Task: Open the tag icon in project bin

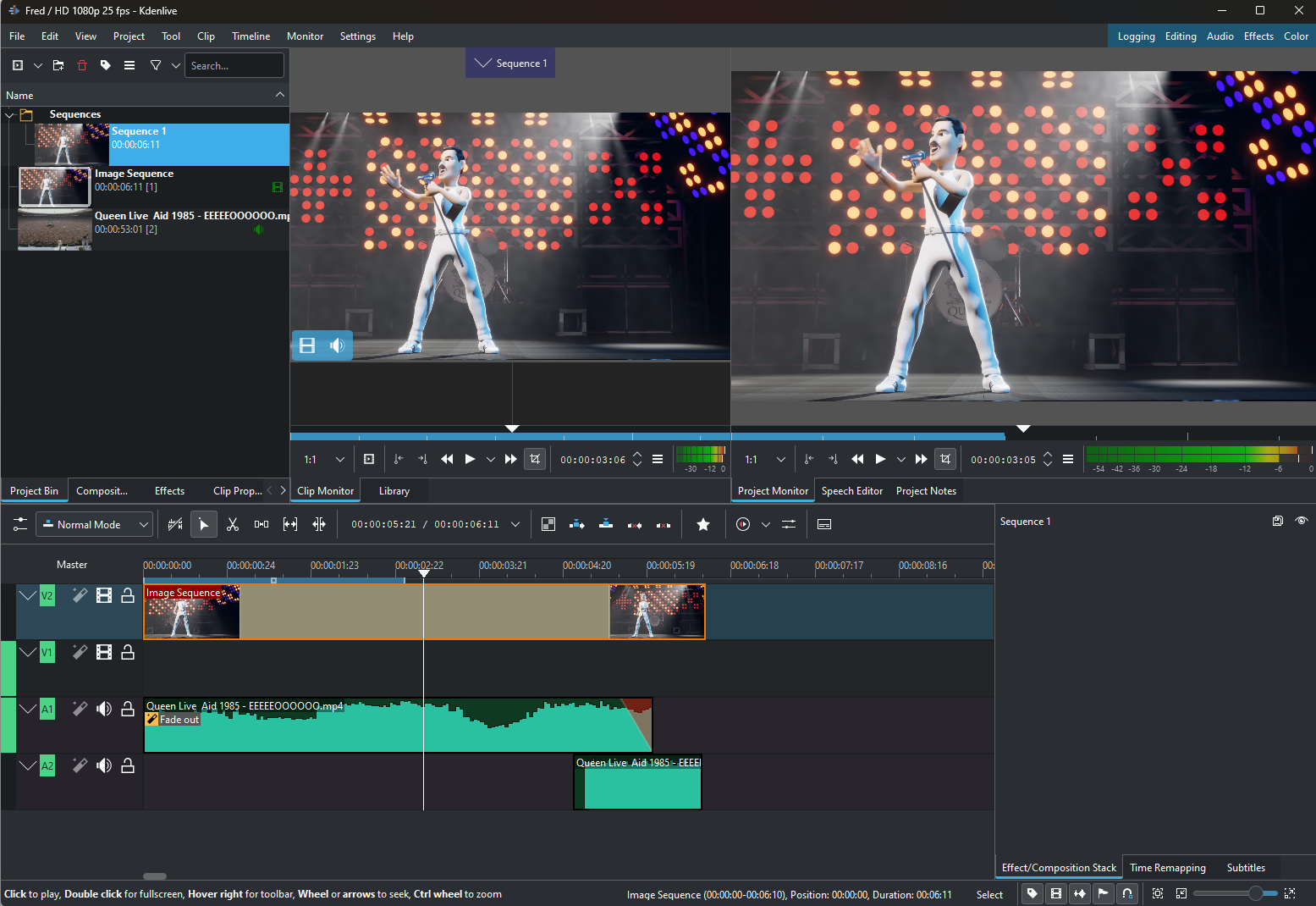Action: pos(106,65)
